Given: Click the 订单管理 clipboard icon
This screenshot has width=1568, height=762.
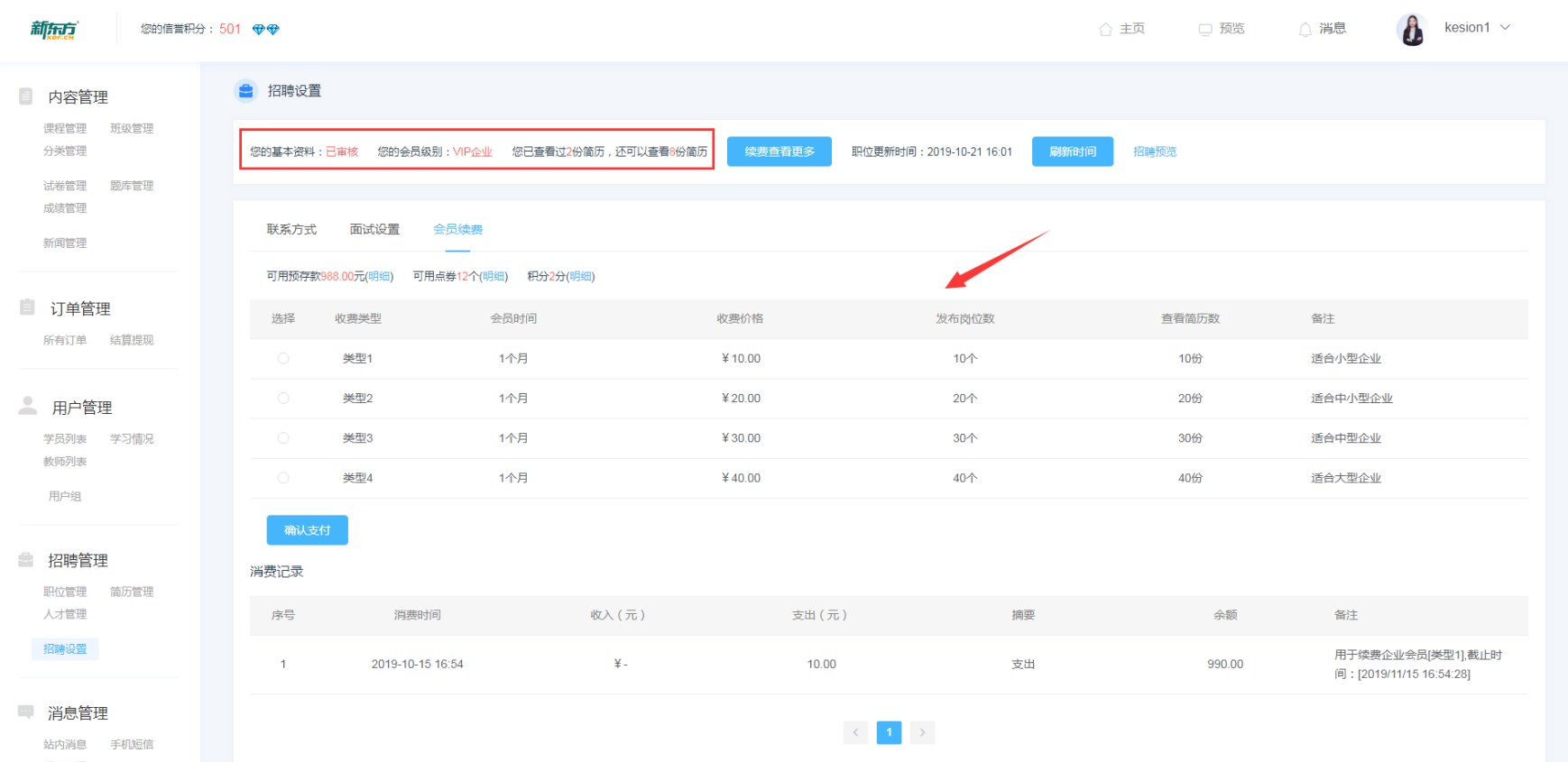Looking at the screenshot, I should click(28, 308).
